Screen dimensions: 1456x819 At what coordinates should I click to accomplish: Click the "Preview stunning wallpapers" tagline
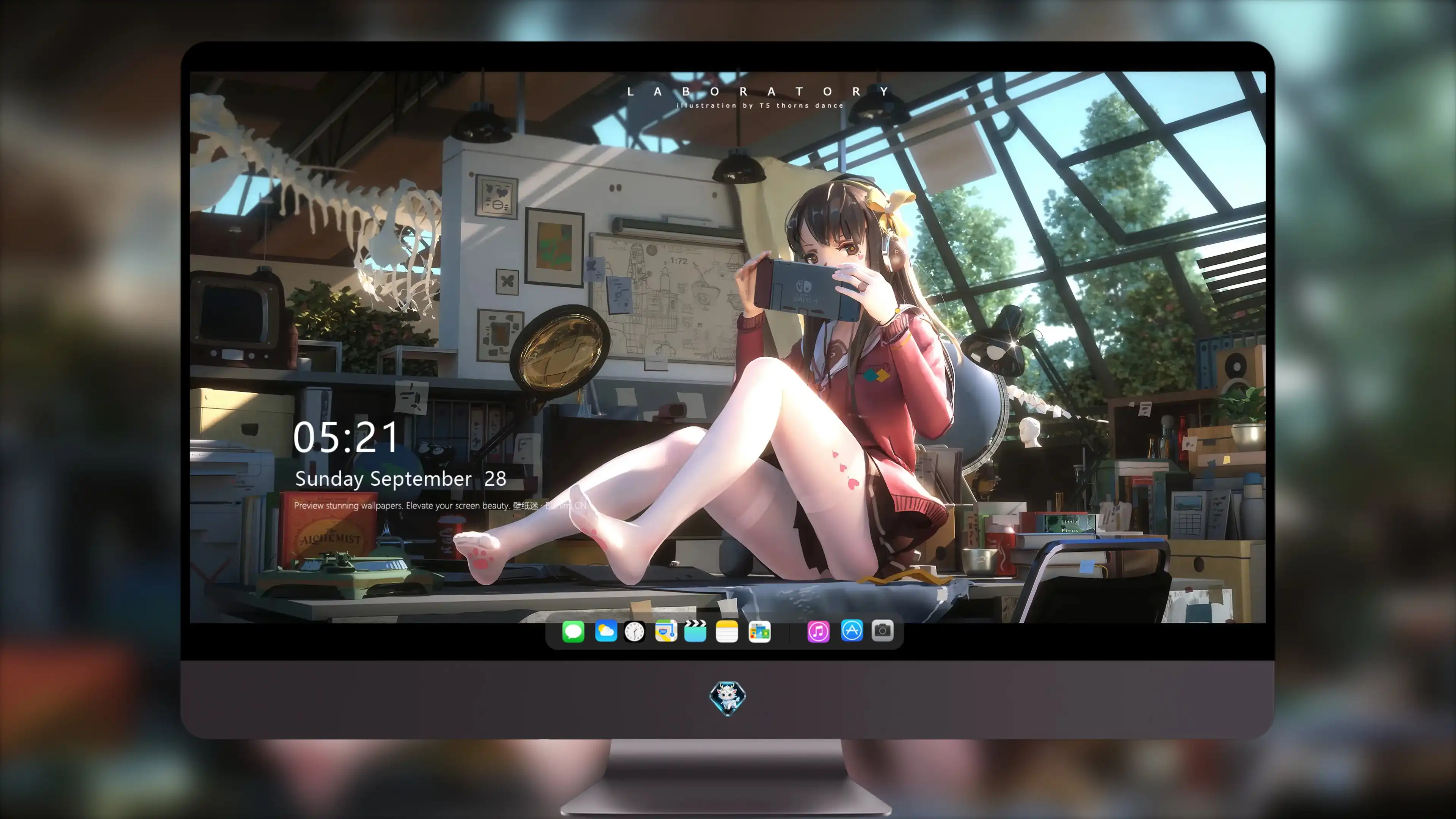pyautogui.click(x=440, y=505)
